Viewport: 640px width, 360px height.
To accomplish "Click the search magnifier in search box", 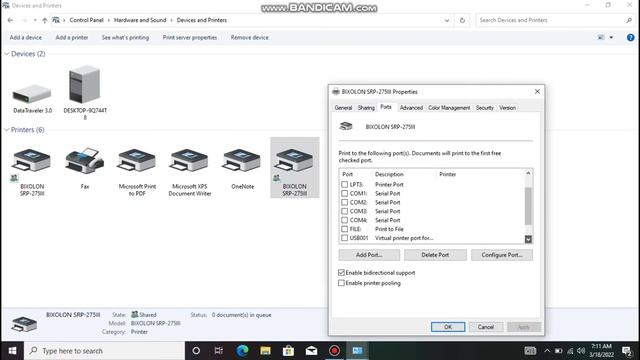I will [x=629, y=20].
